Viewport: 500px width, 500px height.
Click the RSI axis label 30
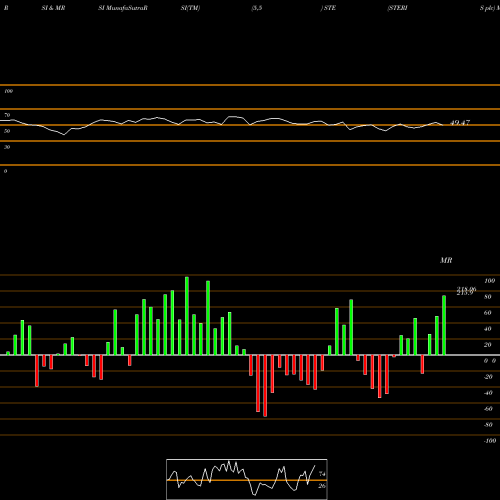(7, 147)
